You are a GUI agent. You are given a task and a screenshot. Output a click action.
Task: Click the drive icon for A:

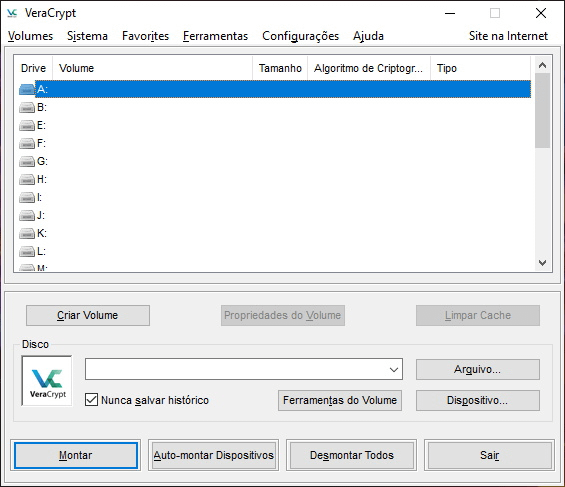(x=27, y=89)
